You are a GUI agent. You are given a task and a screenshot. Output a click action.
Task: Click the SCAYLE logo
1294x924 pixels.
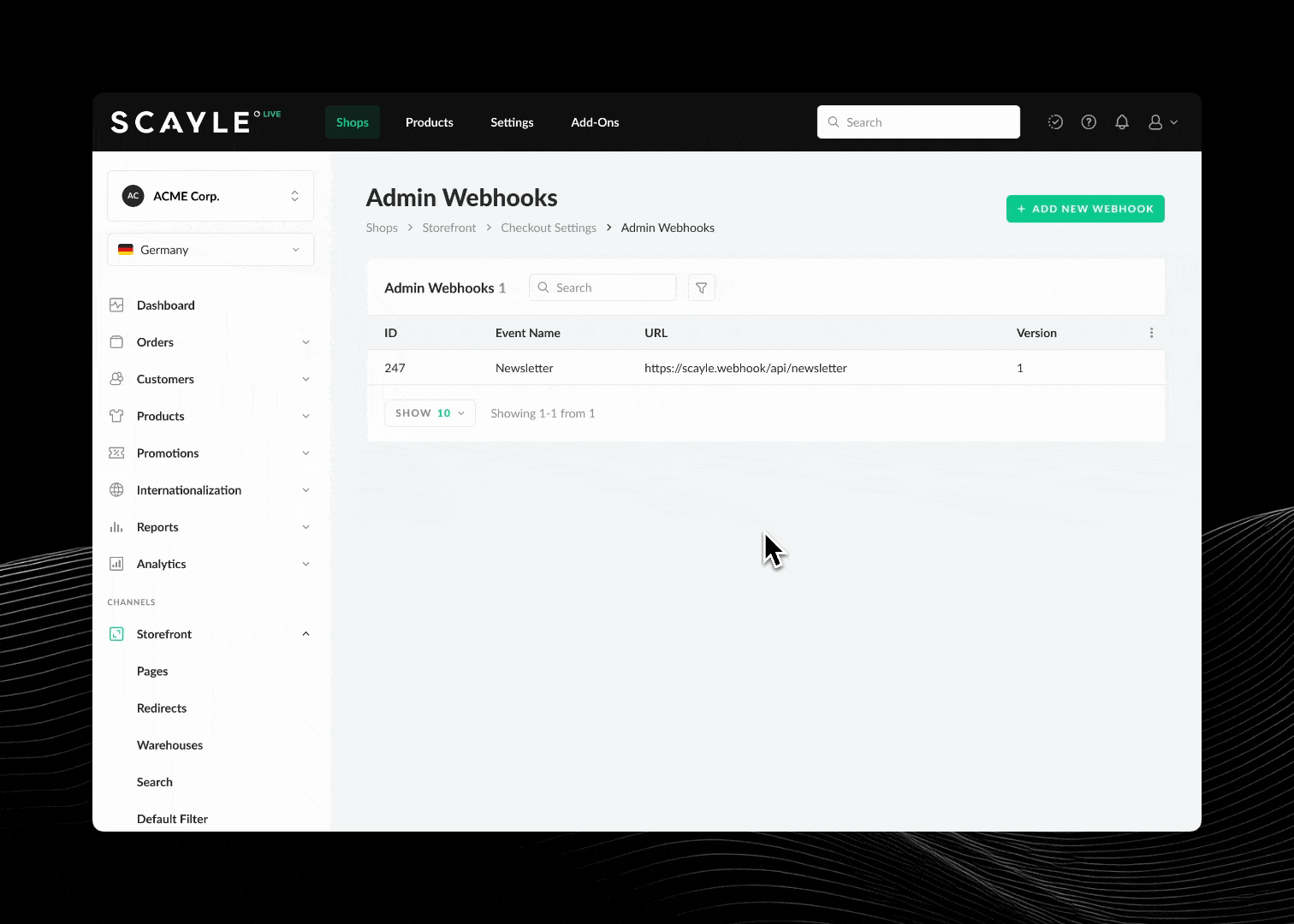click(x=181, y=122)
